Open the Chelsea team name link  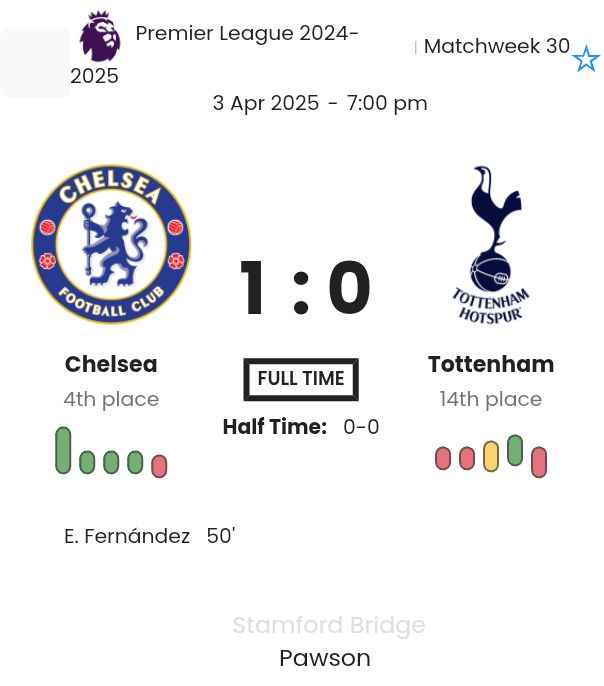point(111,364)
